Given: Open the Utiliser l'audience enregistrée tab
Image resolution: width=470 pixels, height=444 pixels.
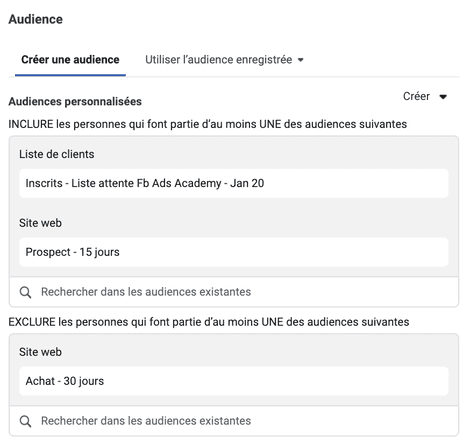Looking at the screenshot, I should click(x=224, y=60).
